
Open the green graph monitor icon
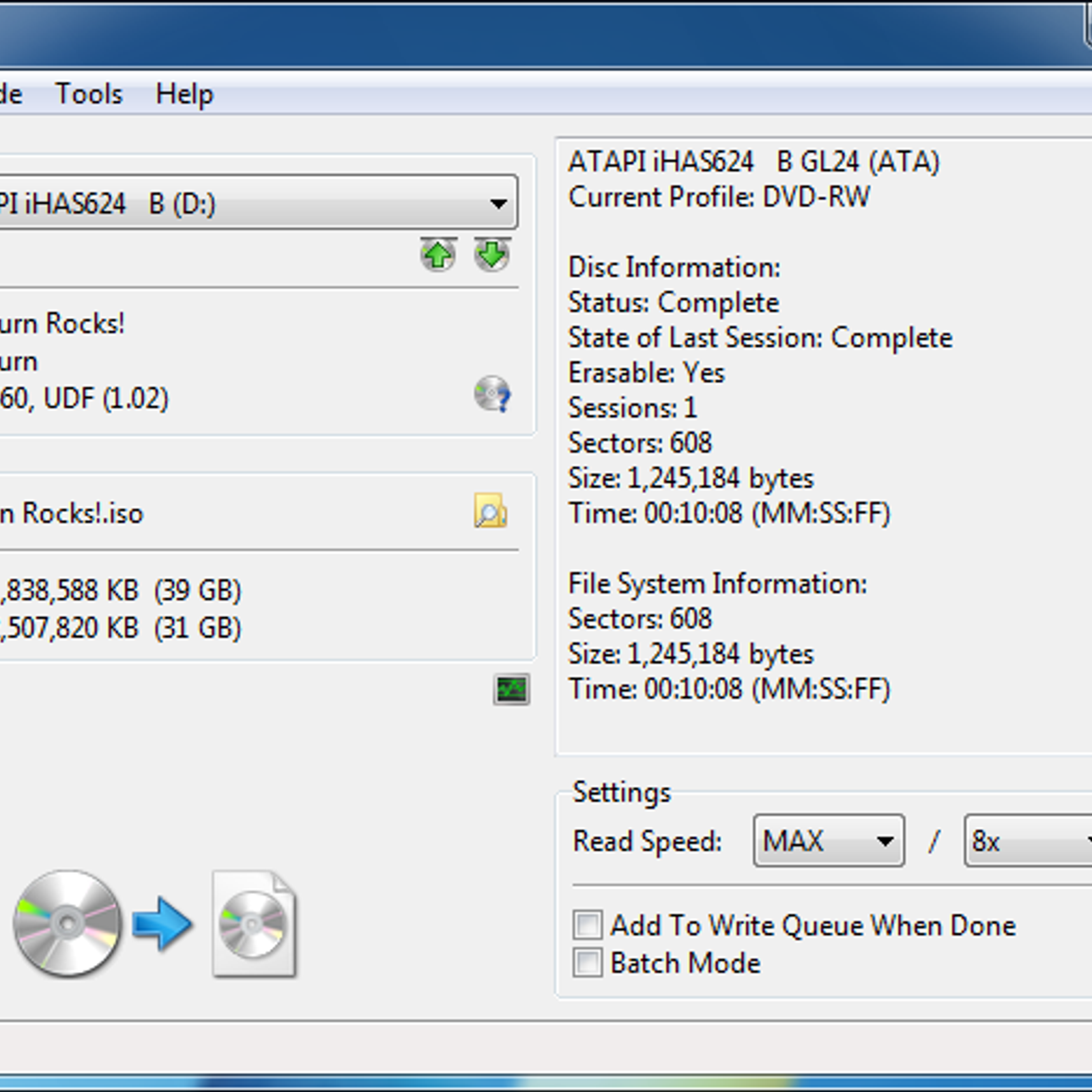click(511, 689)
